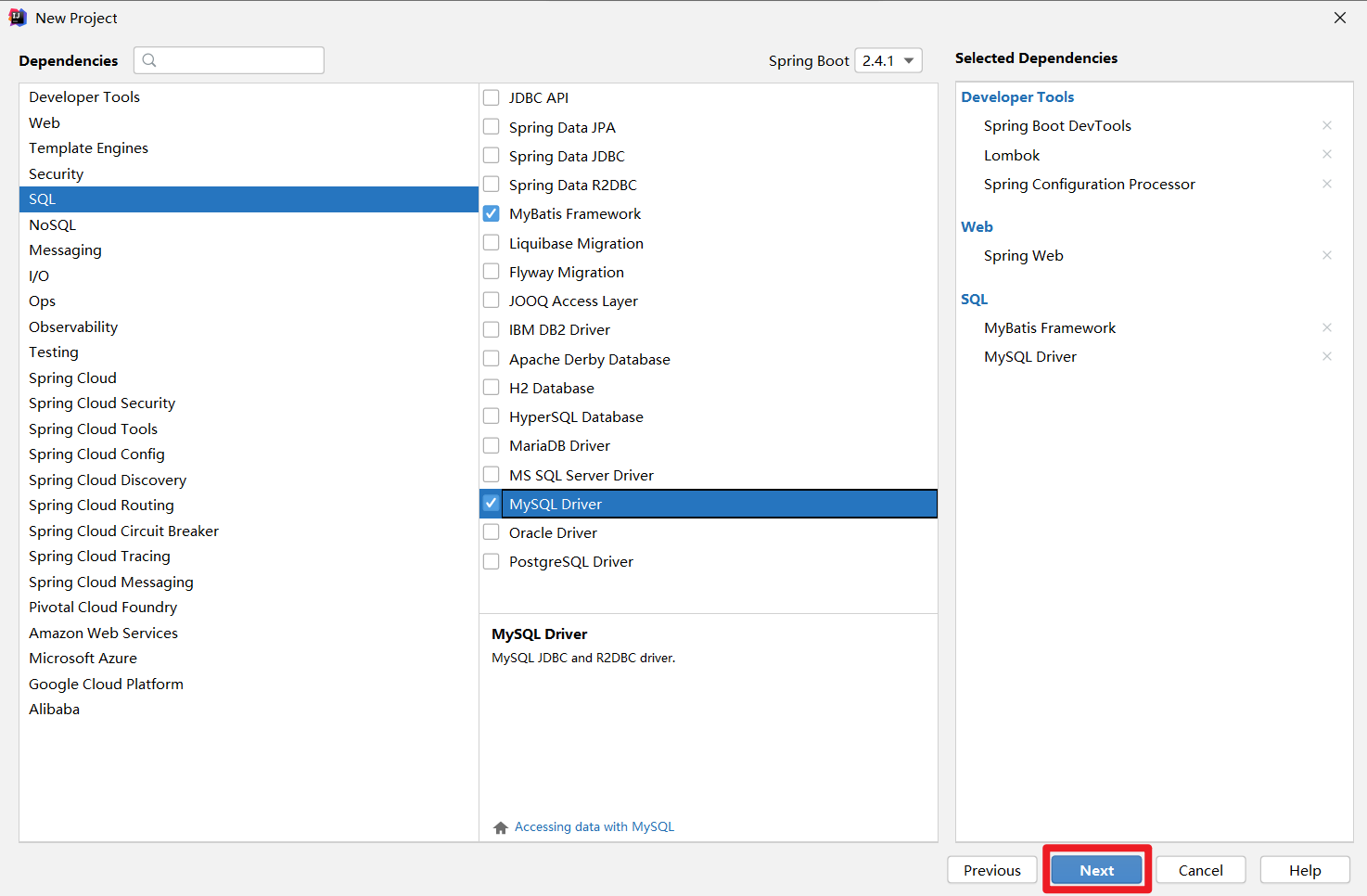Enable Flyway Migration dependency
The width and height of the screenshot is (1367, 896).
492,272
